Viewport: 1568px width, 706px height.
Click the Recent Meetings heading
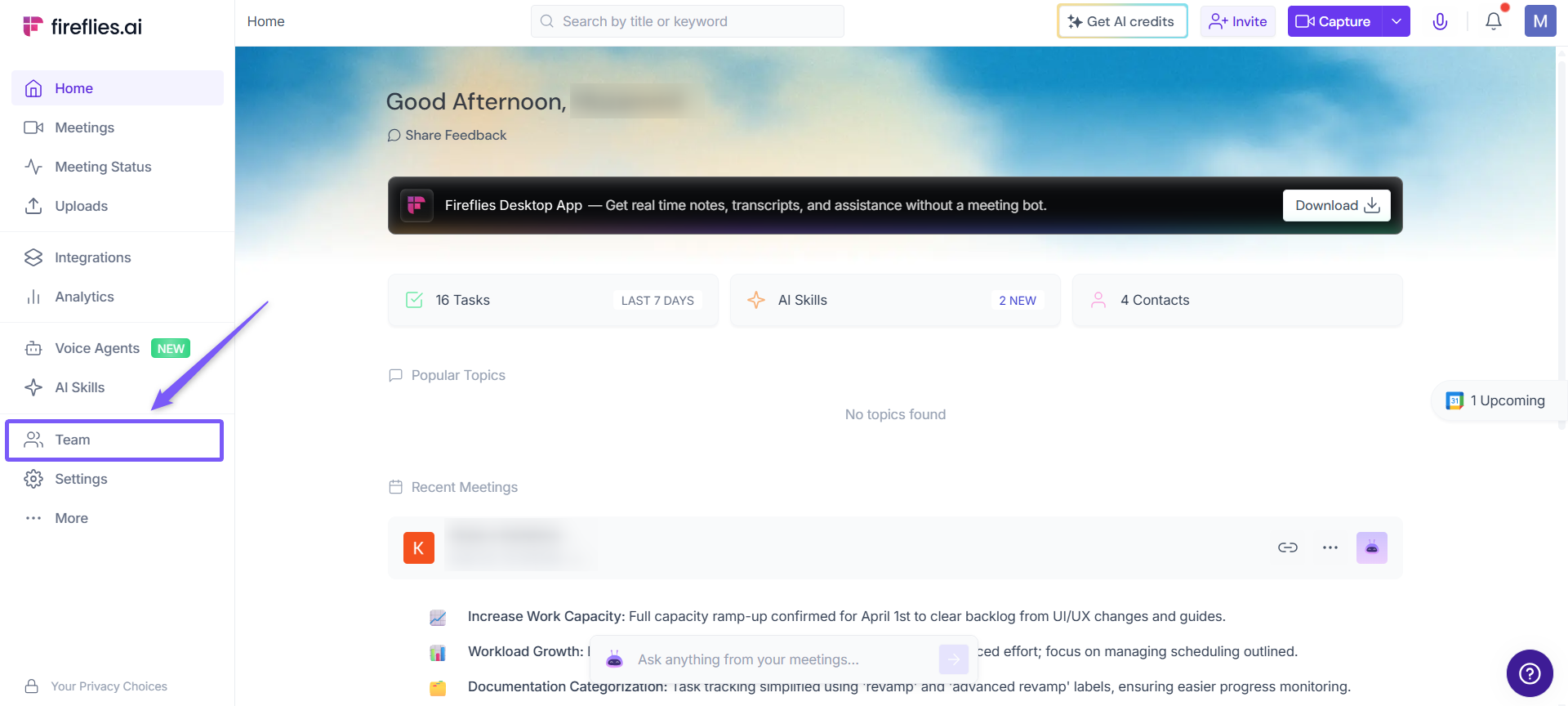point(465,487)
